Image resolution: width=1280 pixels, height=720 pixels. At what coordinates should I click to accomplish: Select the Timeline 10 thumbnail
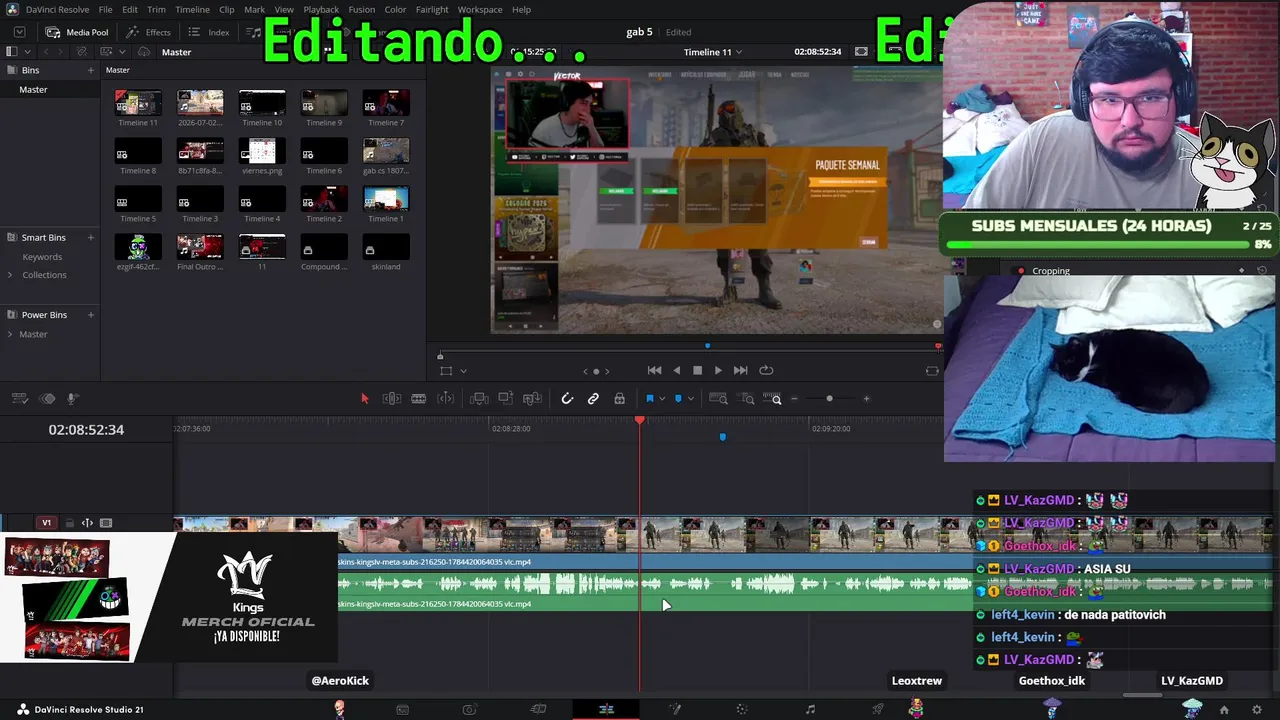pyautogui.click(x=262, y=102)
